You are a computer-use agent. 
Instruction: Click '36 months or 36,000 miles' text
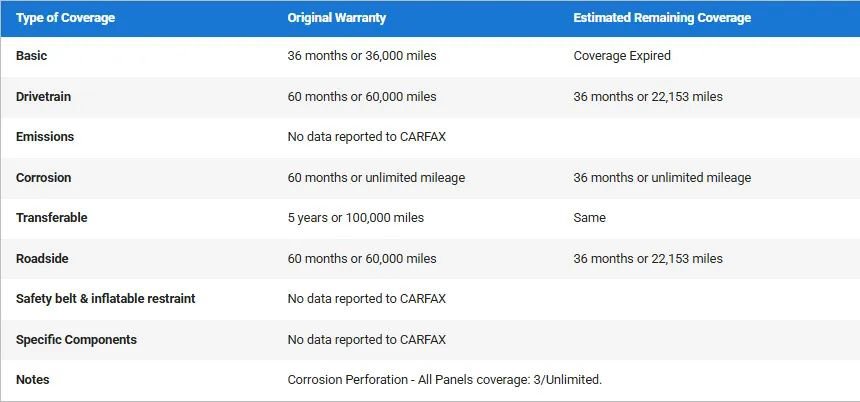[362, 56]
